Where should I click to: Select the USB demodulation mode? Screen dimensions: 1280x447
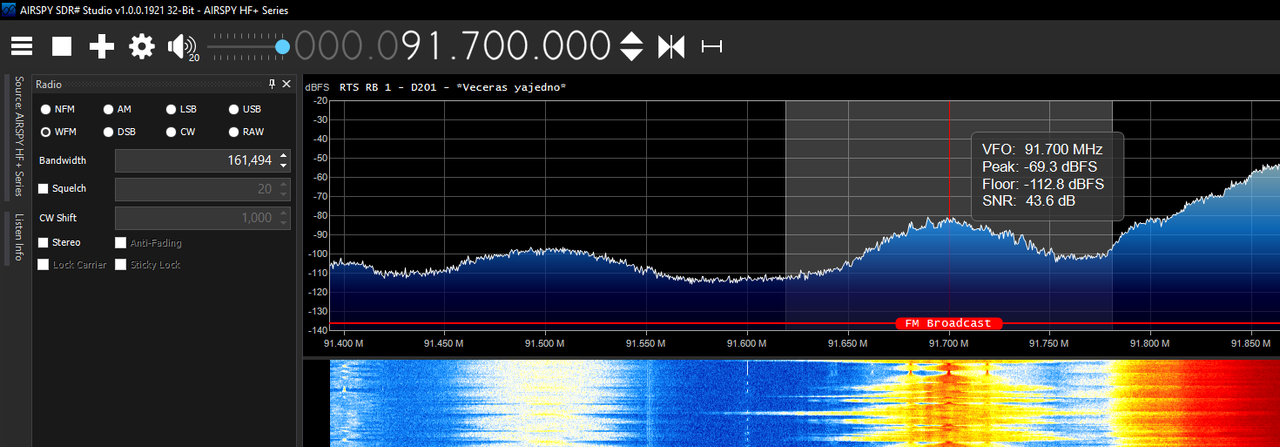245,109
